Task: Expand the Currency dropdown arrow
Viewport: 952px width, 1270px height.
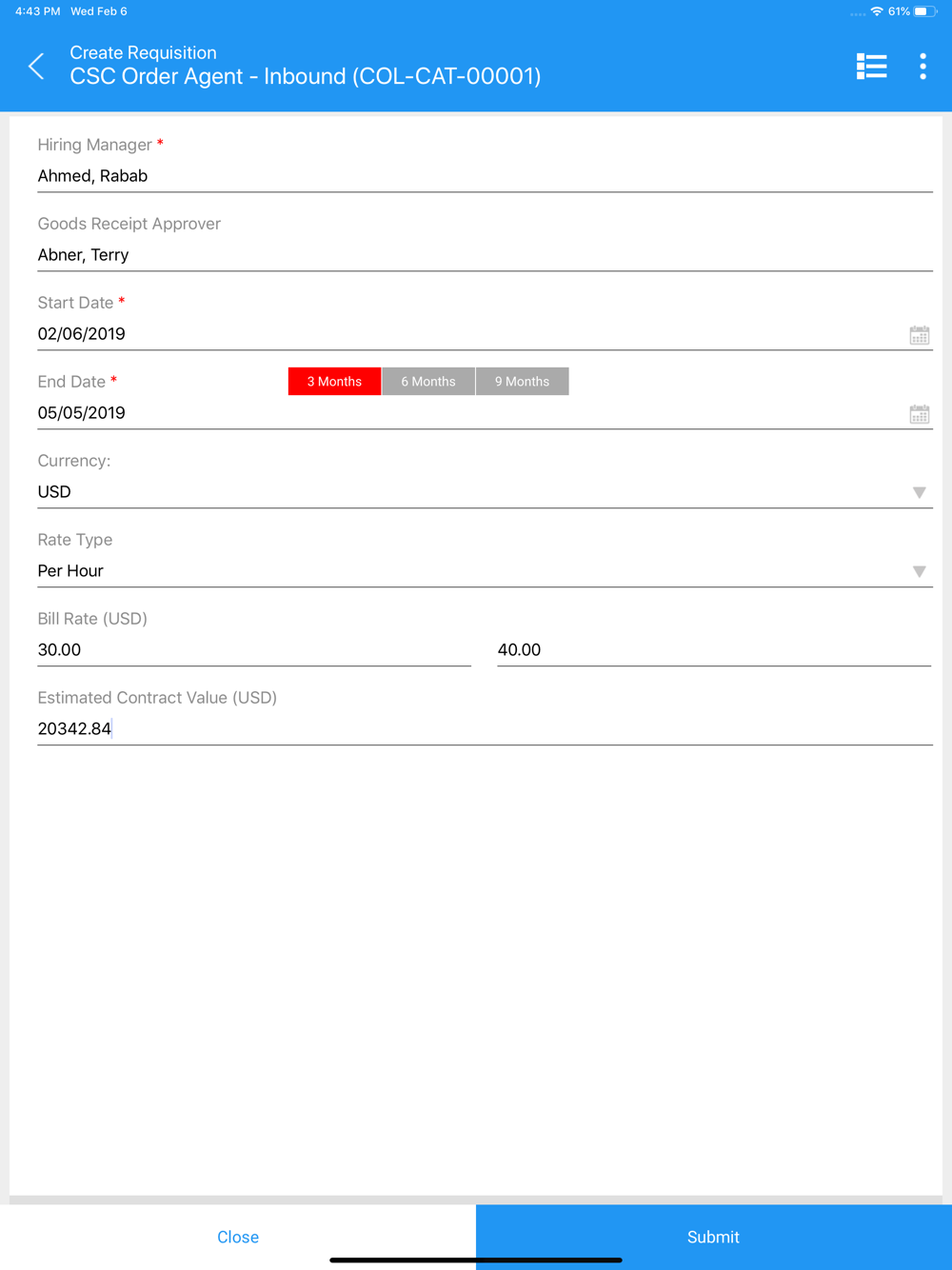Action: (919, 492)
